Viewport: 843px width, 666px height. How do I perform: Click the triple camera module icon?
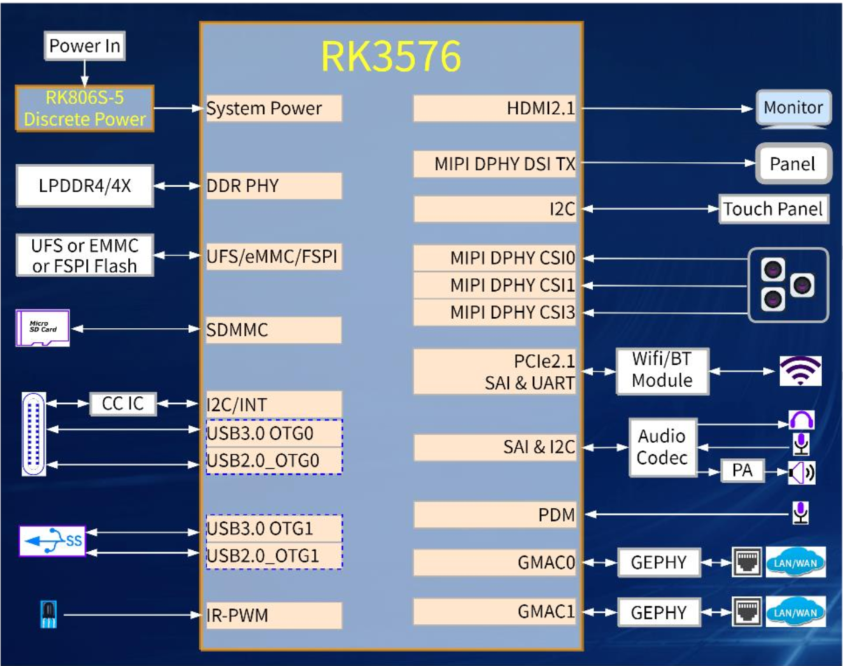click(788, 285)
